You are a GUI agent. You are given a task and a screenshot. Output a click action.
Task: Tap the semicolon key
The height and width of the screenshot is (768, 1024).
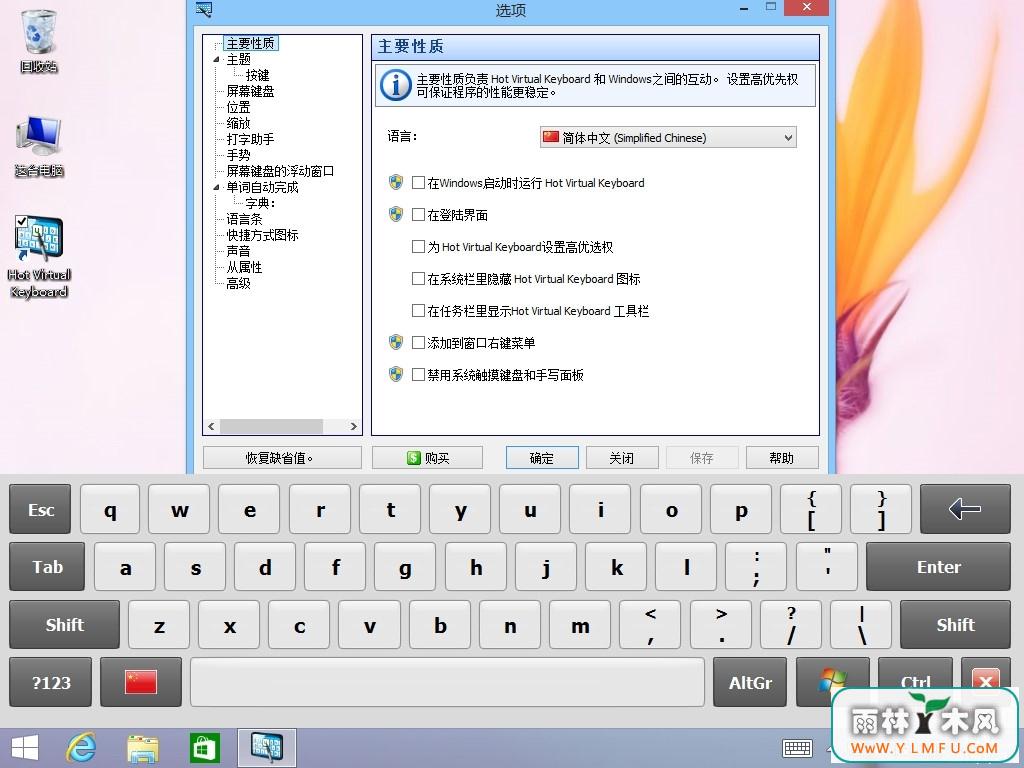tap(756, 566)
